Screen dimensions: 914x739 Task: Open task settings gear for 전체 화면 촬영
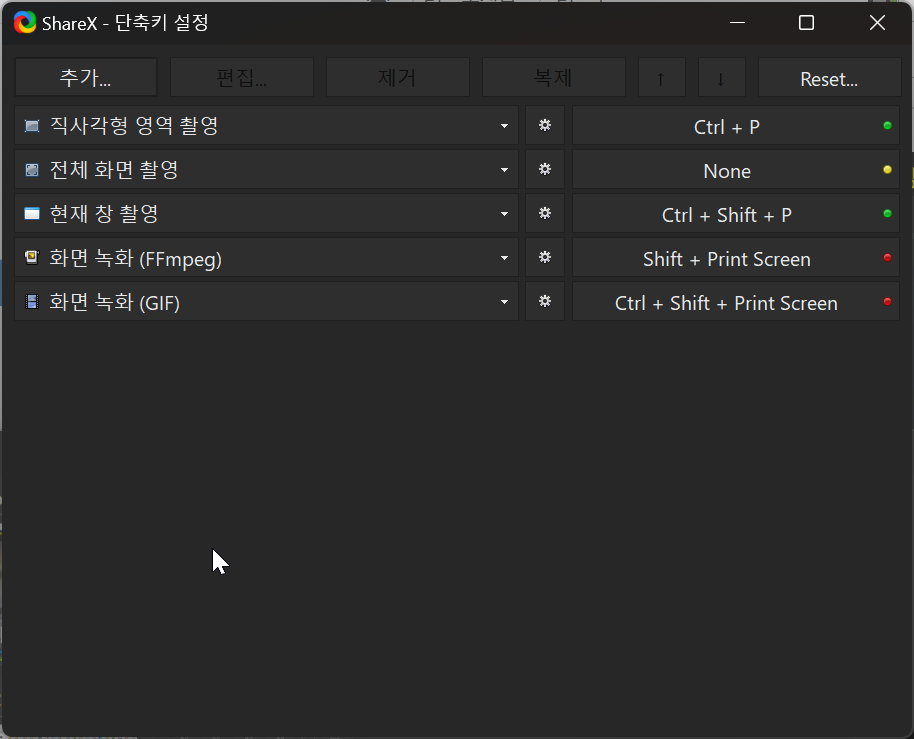click(545, 170)
